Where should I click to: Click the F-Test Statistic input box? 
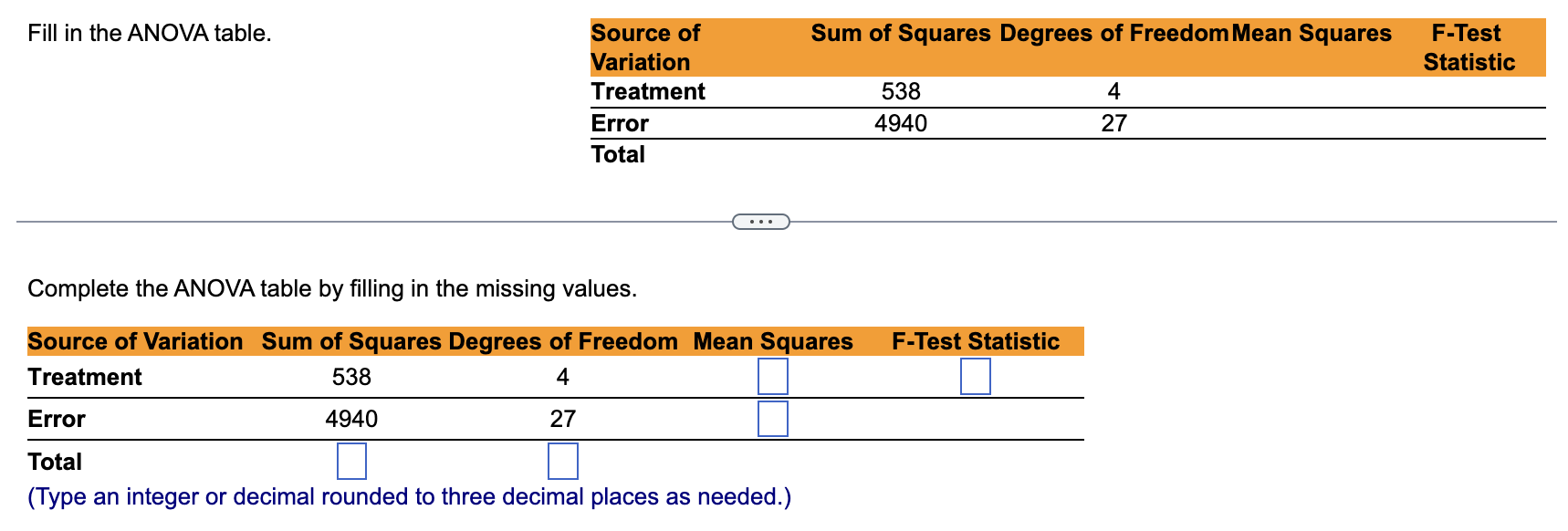976,375
